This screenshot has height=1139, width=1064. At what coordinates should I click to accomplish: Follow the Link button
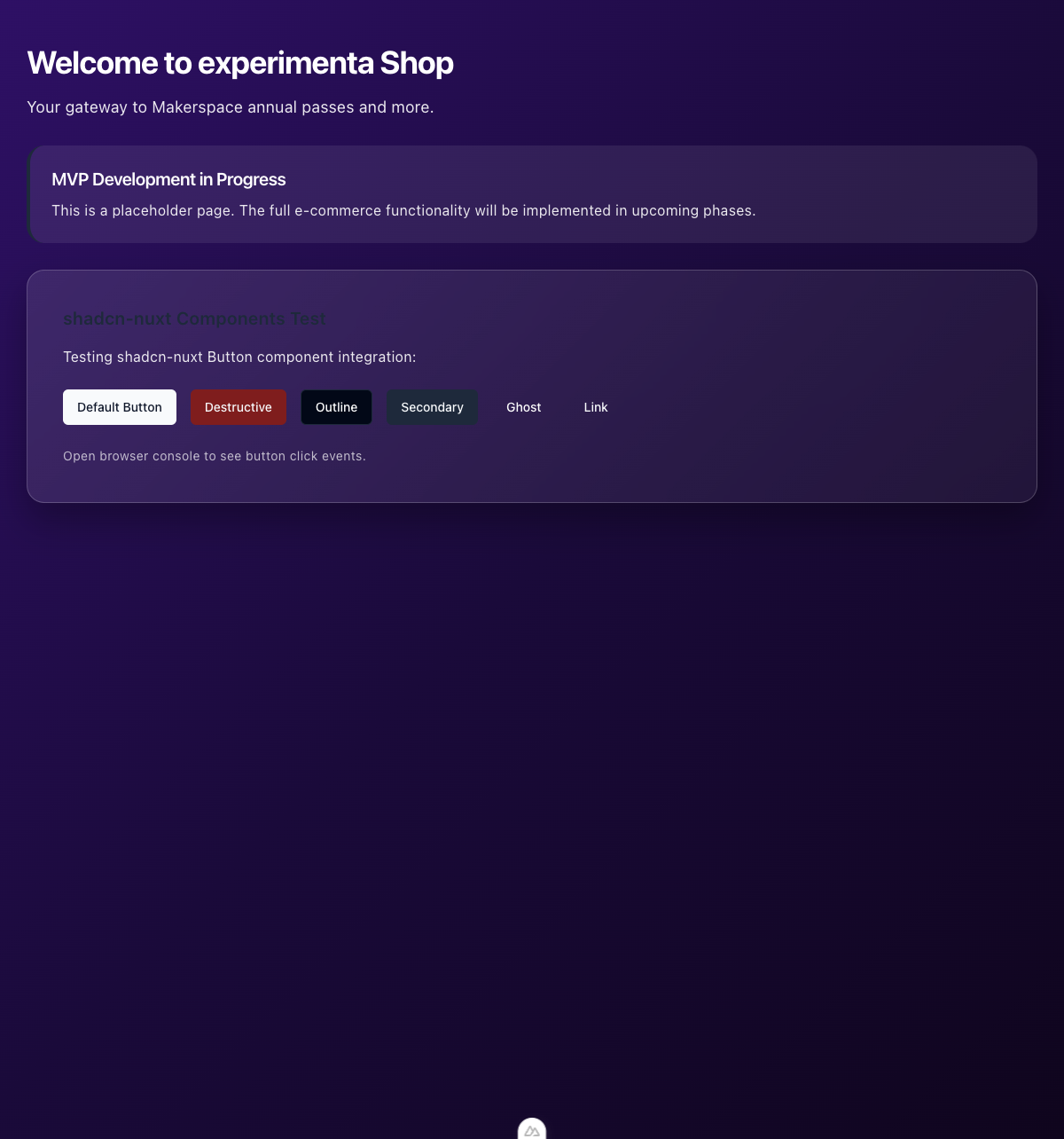(x=596, y=407)
